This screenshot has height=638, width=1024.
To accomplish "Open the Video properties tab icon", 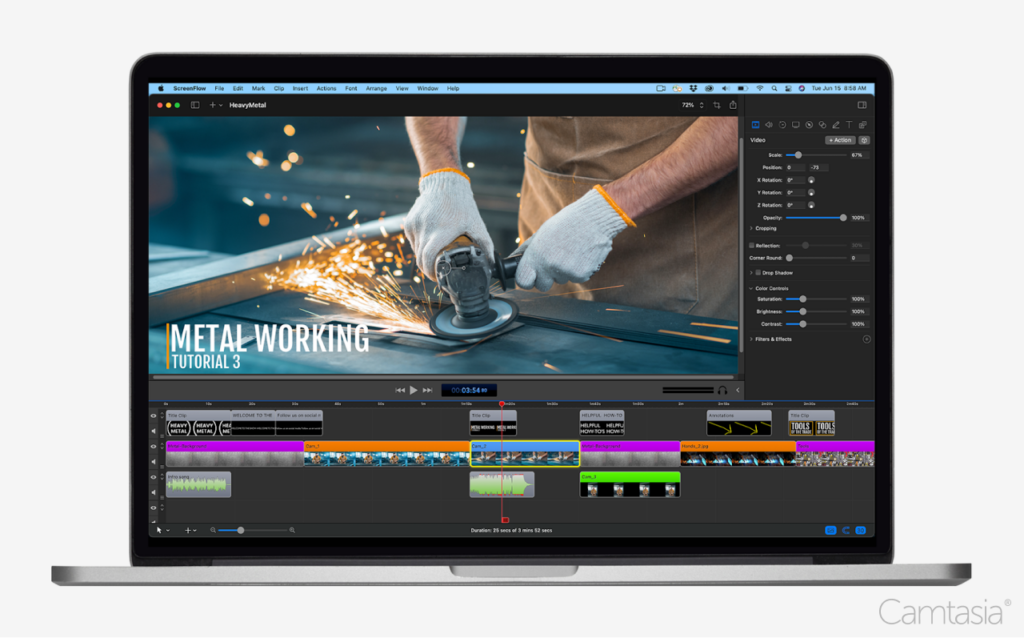I will (755, 124).
